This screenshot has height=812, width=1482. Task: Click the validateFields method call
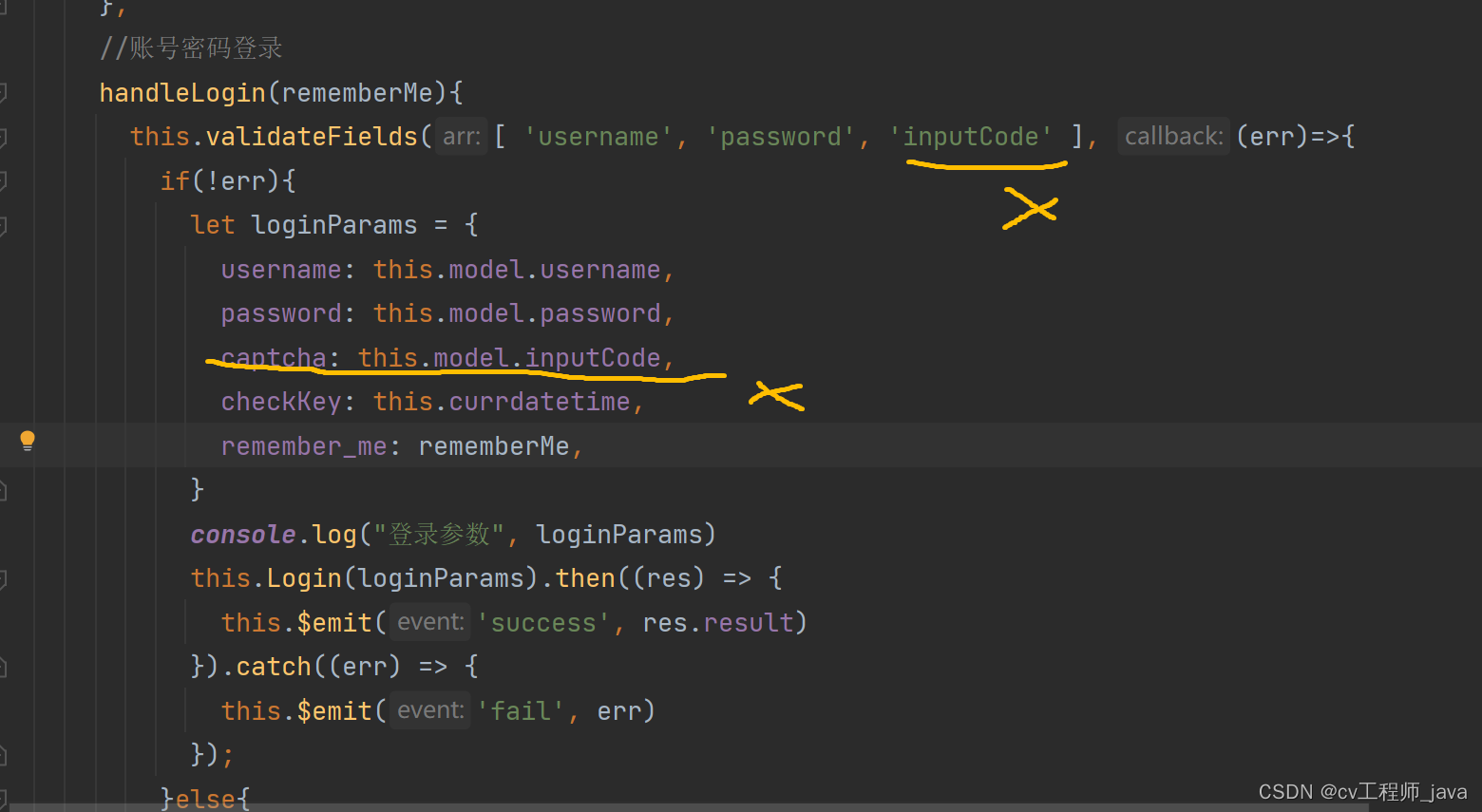312,137
